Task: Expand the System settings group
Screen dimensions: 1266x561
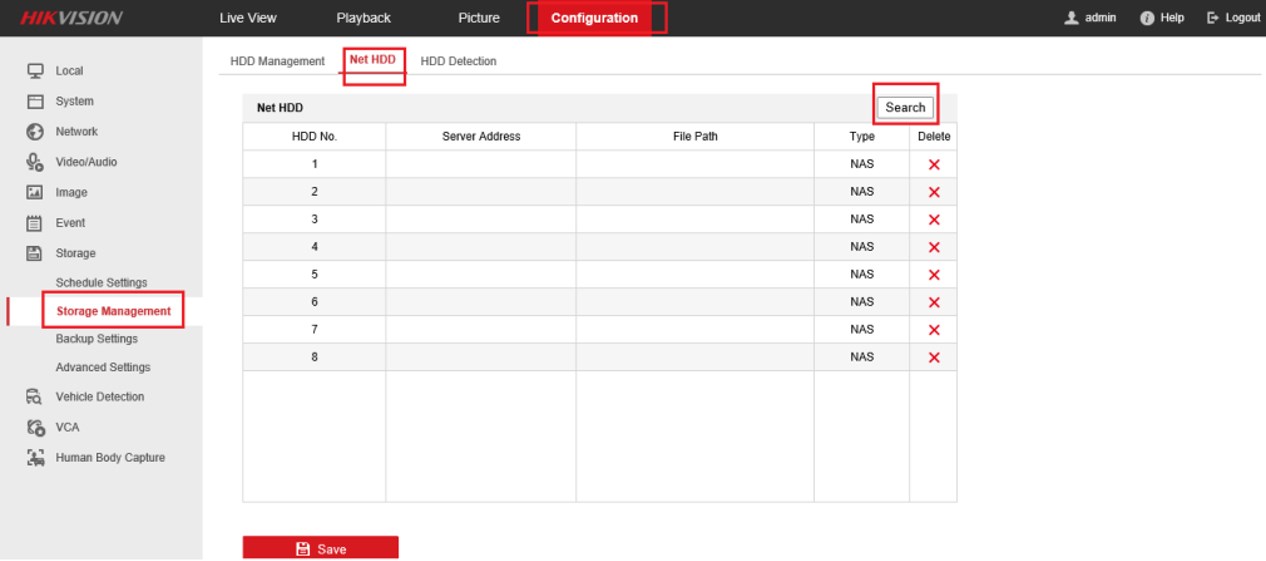Action: pyautogui.click(x=74, y=101)
